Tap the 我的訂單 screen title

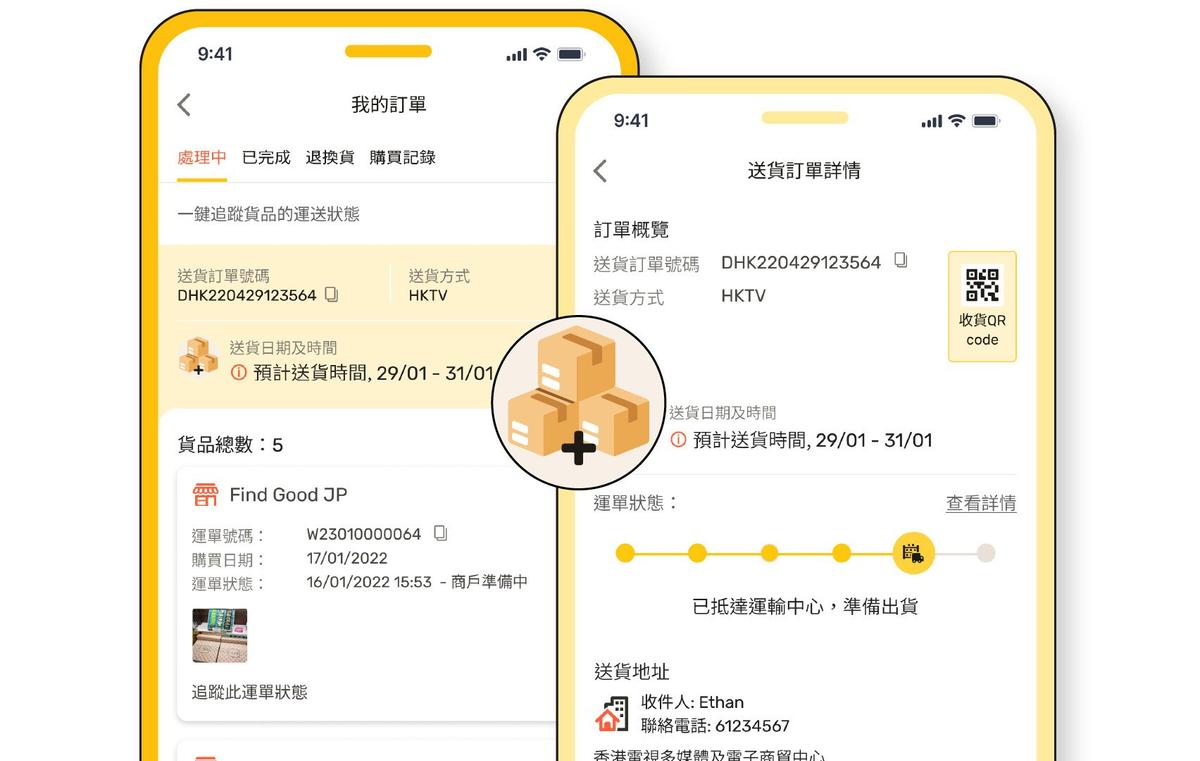(x=389, y=105)
